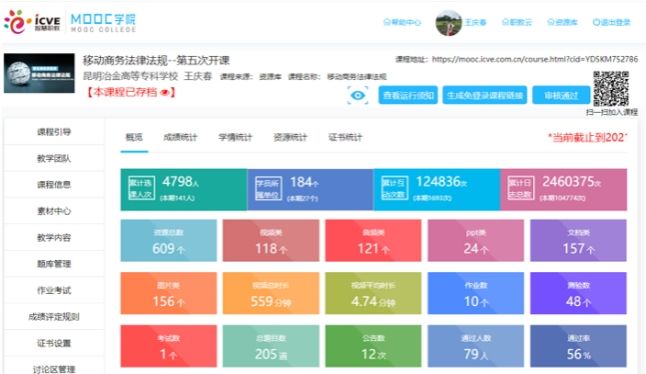Open the user avatar picture in header
The image size is (646, 374).
coord(449,23)
